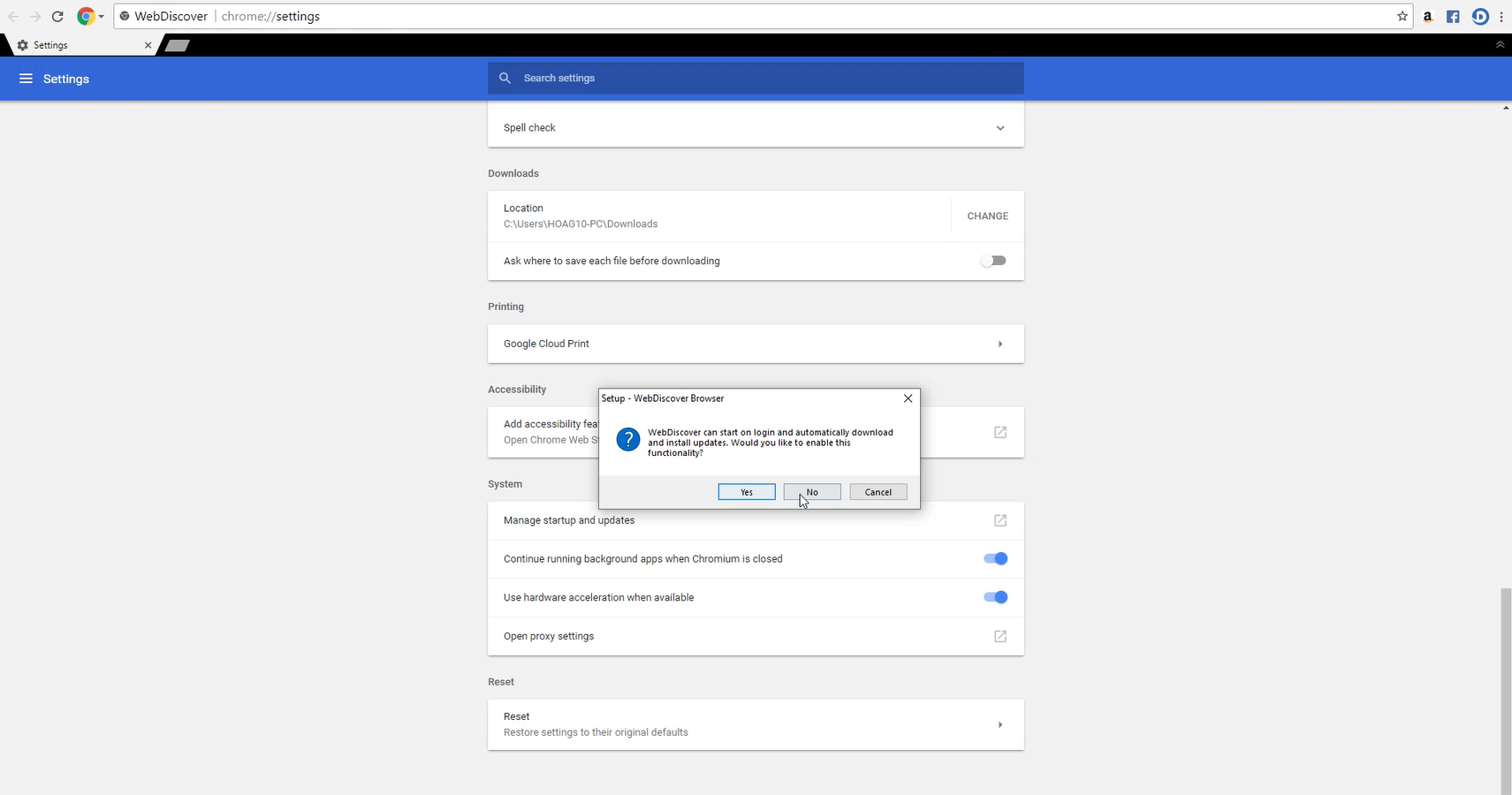The width and height of the screenshot is (1512, 795).
Task: Open the WebDiscover logo menu
Action: [x=90, y=16]
